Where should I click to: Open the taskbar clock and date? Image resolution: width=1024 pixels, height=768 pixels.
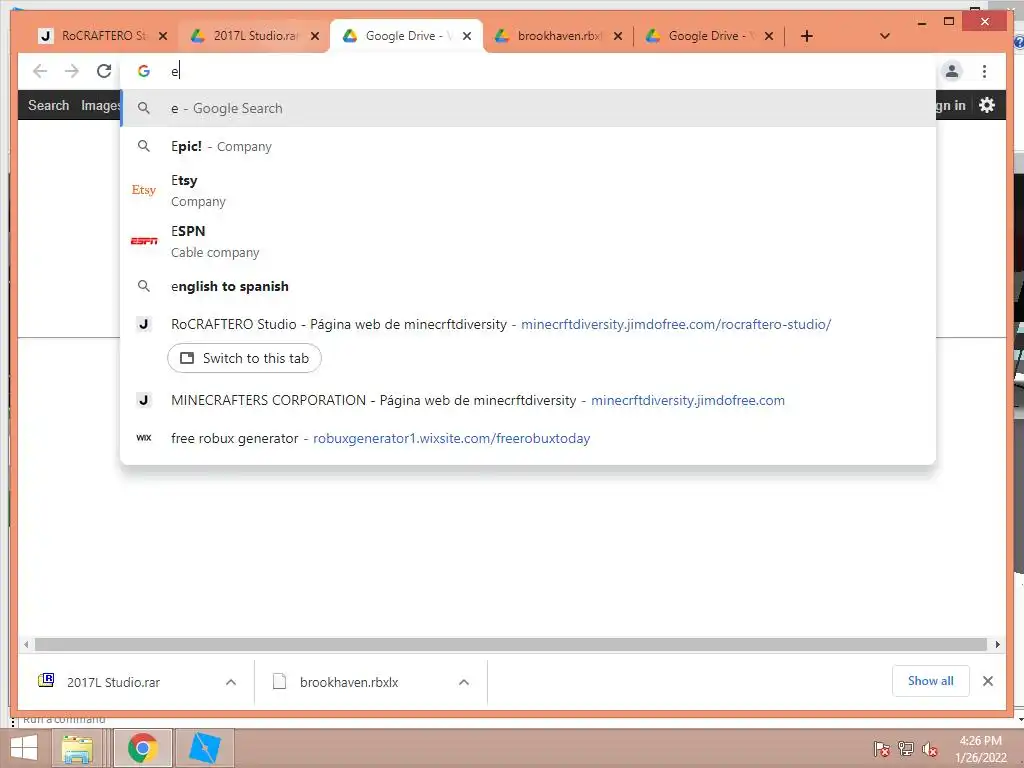980,749
